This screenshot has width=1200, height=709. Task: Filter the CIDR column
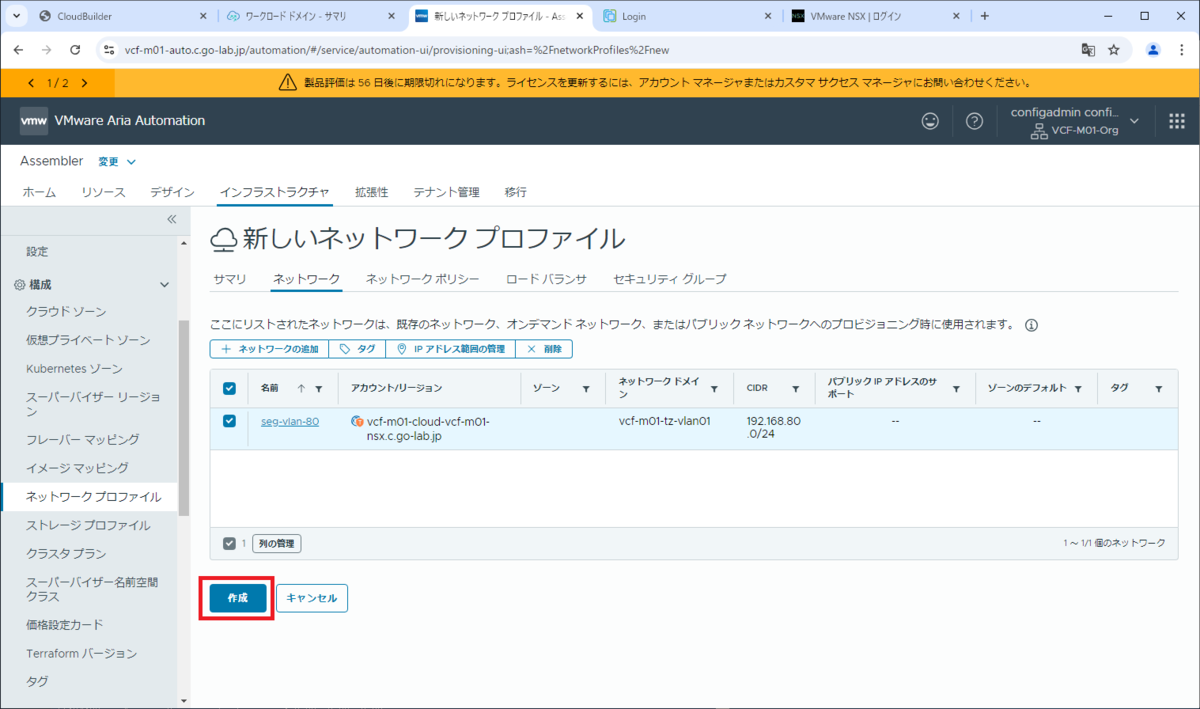coord(796,389)
